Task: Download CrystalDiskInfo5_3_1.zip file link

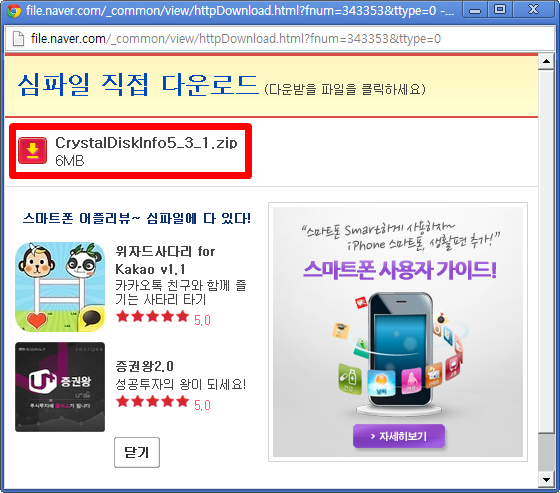Action: [146, 143]
